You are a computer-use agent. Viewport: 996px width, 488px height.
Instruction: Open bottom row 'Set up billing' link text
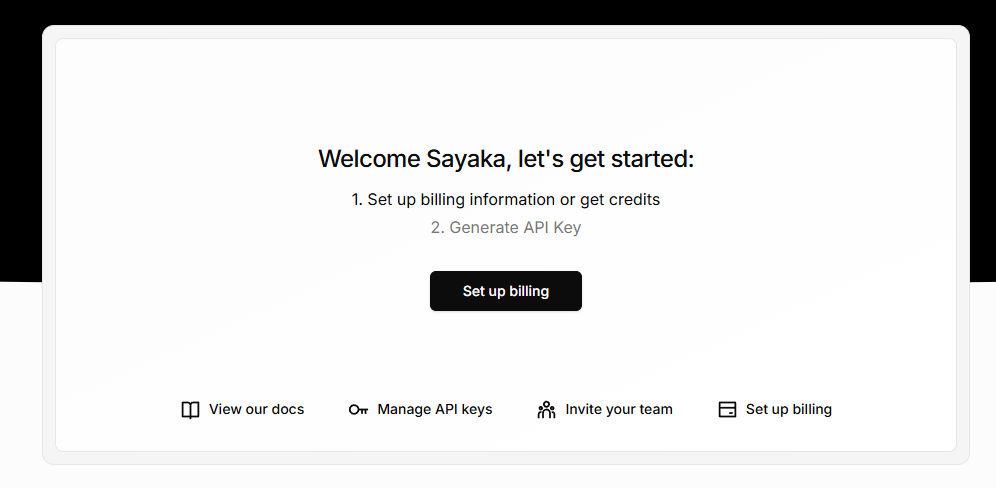[788, 409]
